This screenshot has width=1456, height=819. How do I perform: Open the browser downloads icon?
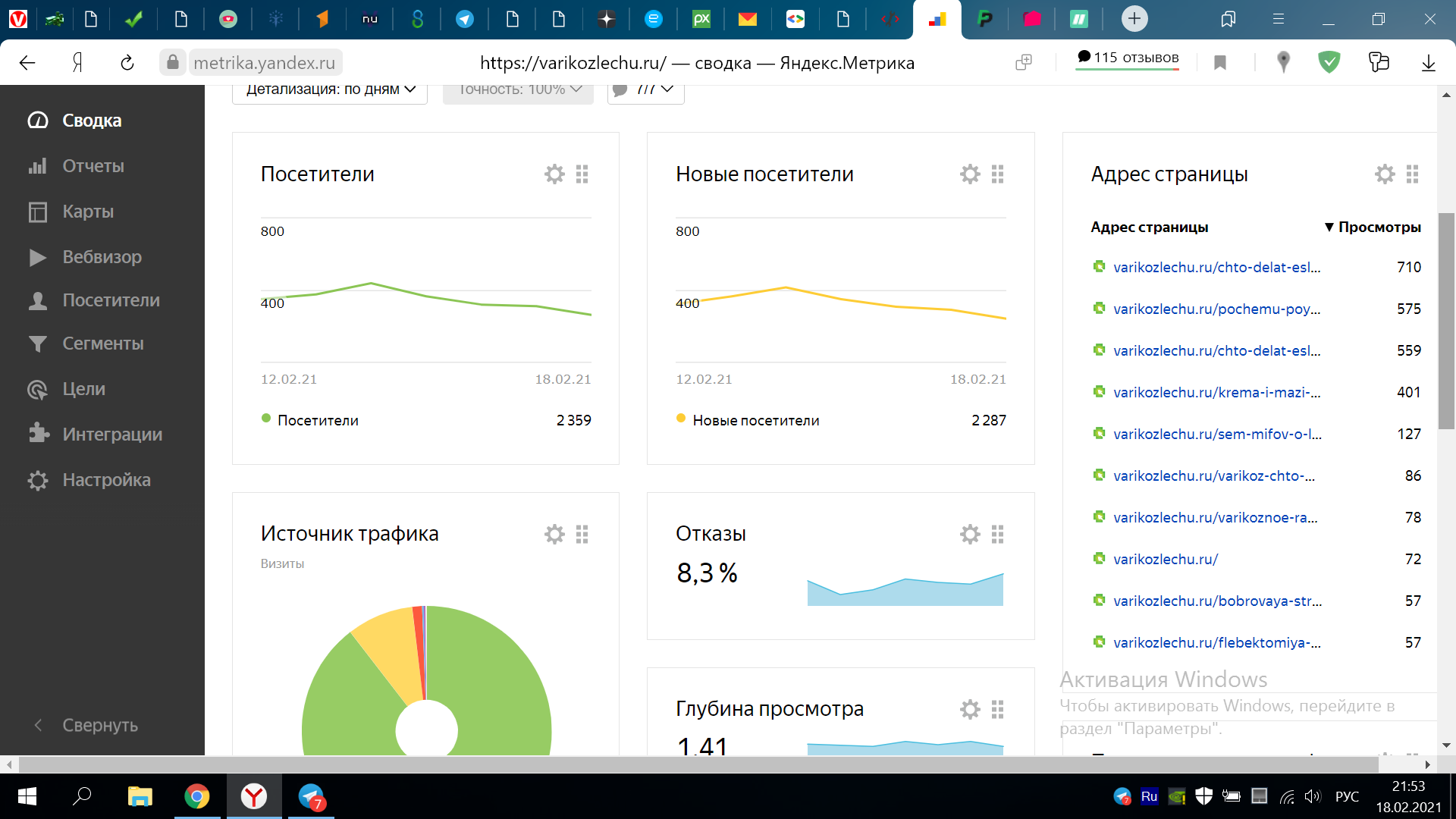(1428, 63)
